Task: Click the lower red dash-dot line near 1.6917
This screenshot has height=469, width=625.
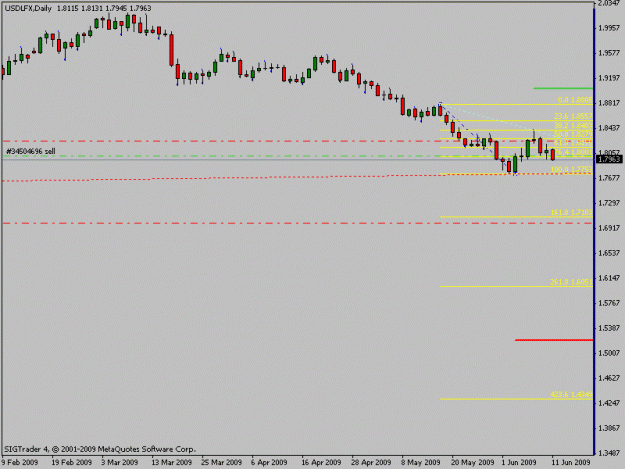Action: pos(297,223)
